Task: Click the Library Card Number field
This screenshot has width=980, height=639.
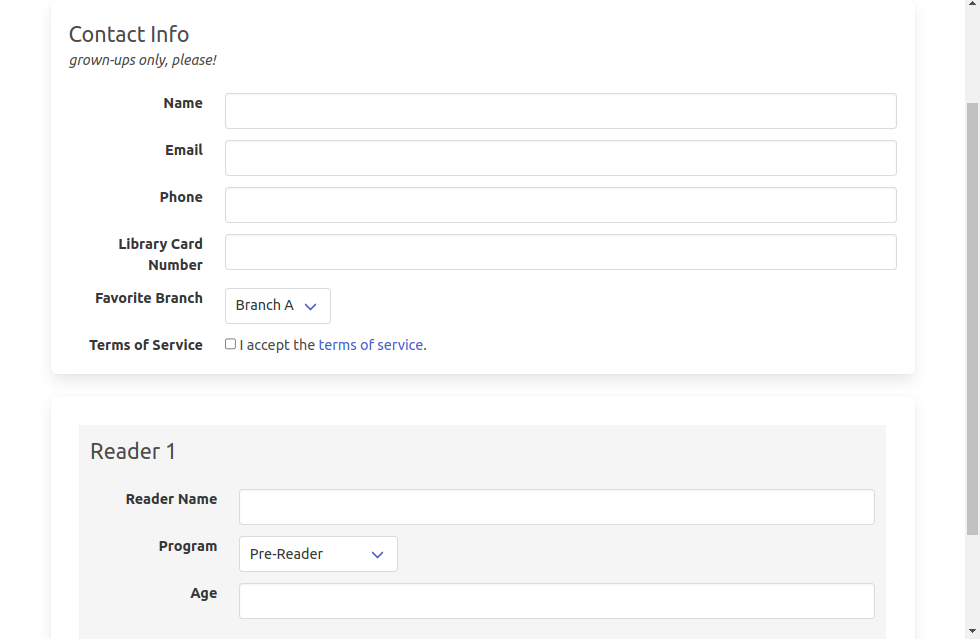Action: 560,252
